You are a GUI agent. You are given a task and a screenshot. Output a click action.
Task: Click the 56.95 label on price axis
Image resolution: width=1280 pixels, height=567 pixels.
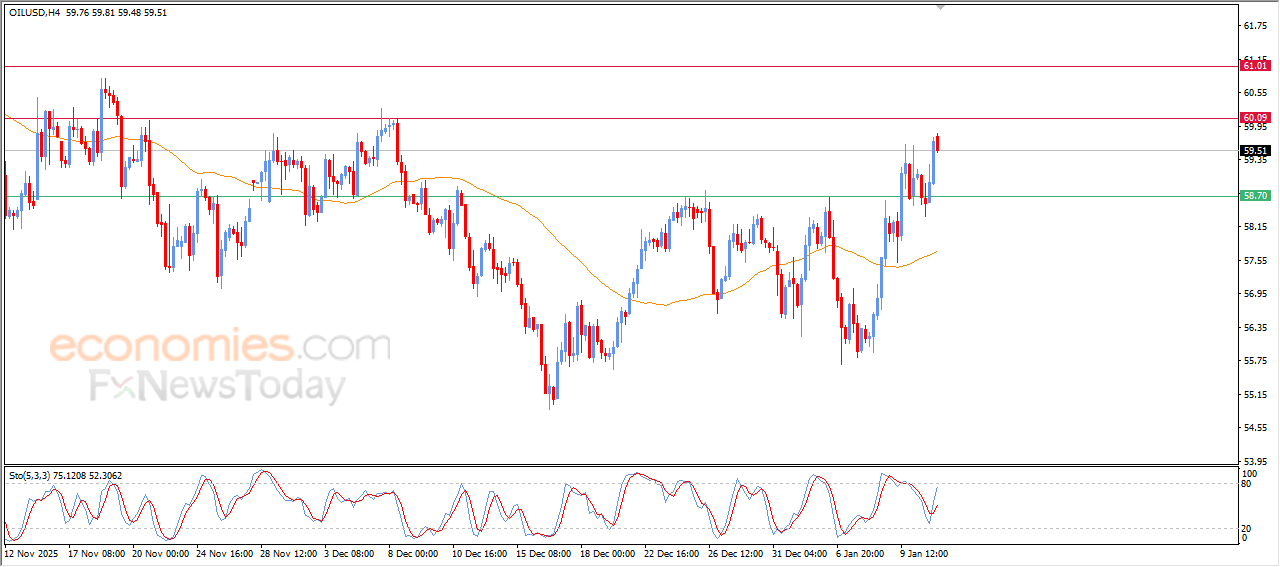click(x=1254, y=294)
